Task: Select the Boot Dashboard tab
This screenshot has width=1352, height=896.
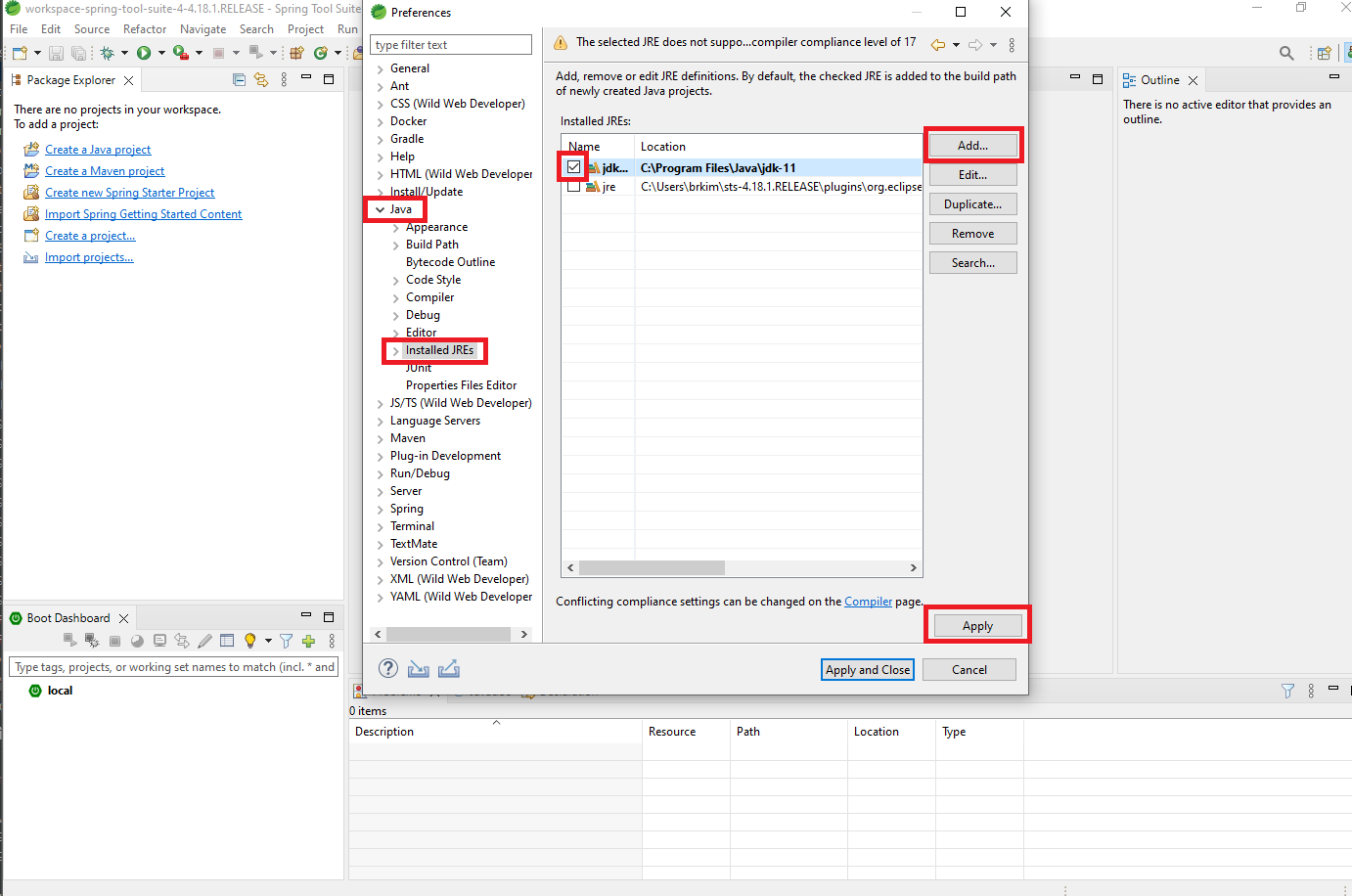Action: point(68,618)
